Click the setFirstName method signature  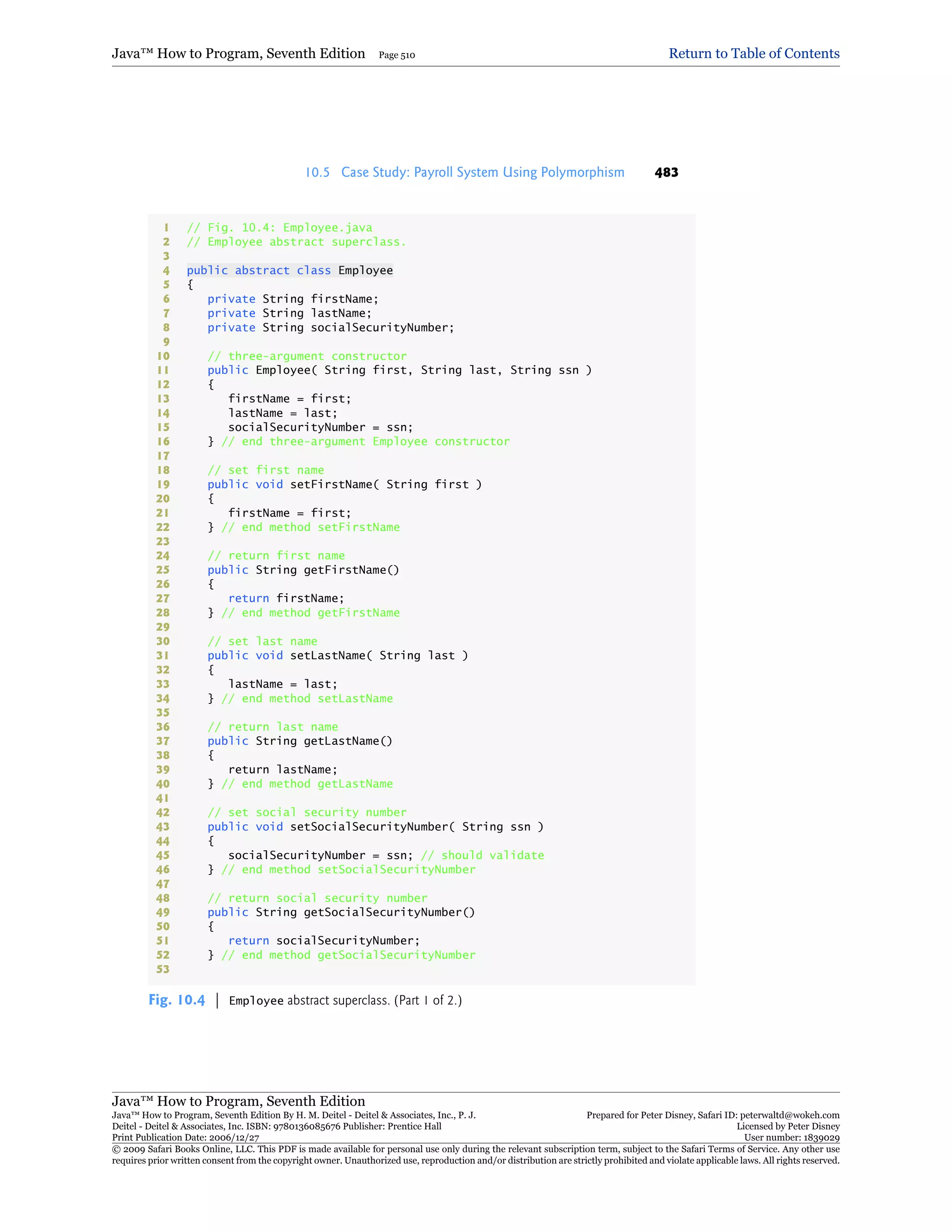[344, 484]
